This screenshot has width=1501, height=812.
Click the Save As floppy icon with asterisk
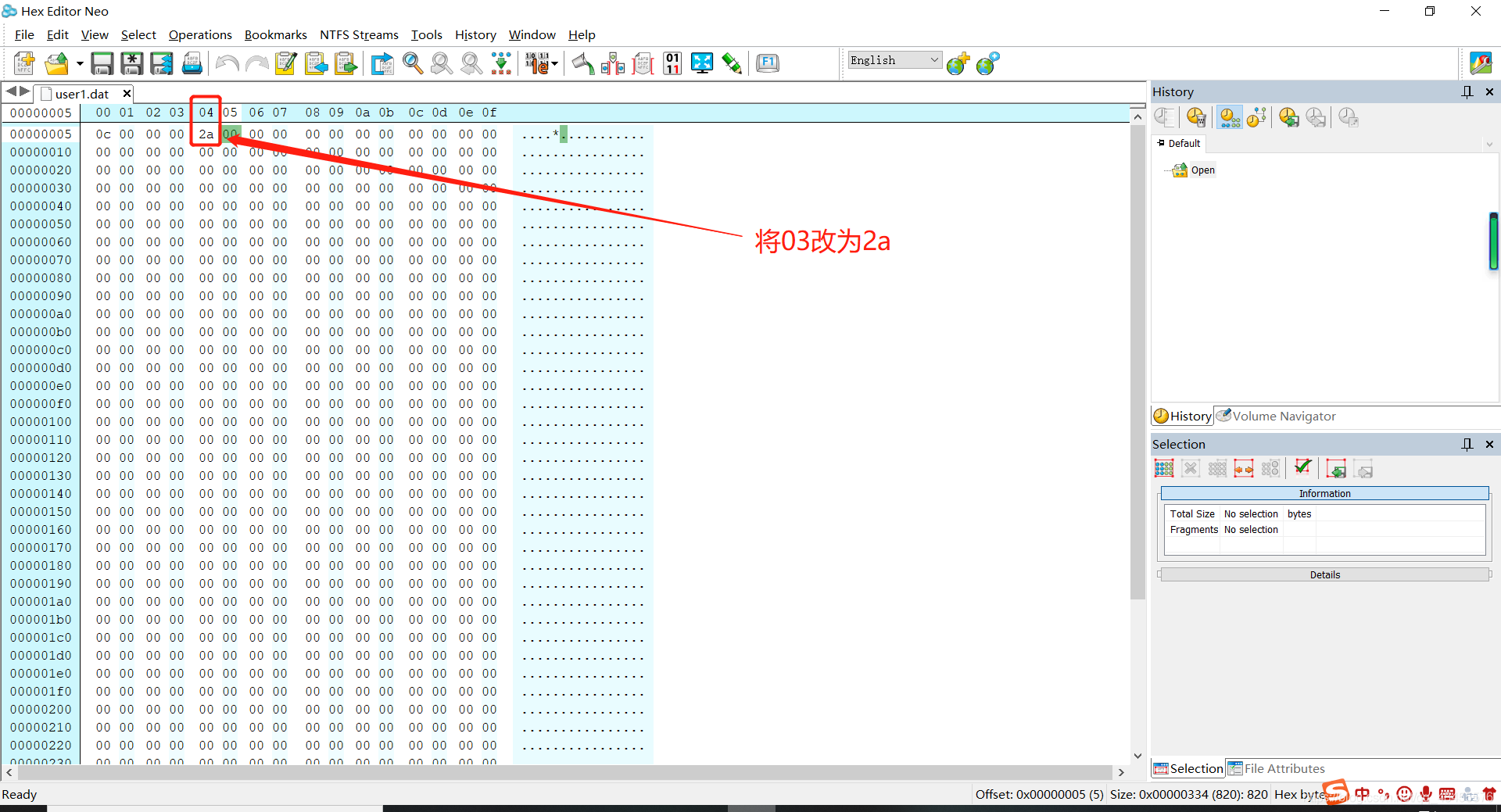pyautogui.click(x=131, y=63)
